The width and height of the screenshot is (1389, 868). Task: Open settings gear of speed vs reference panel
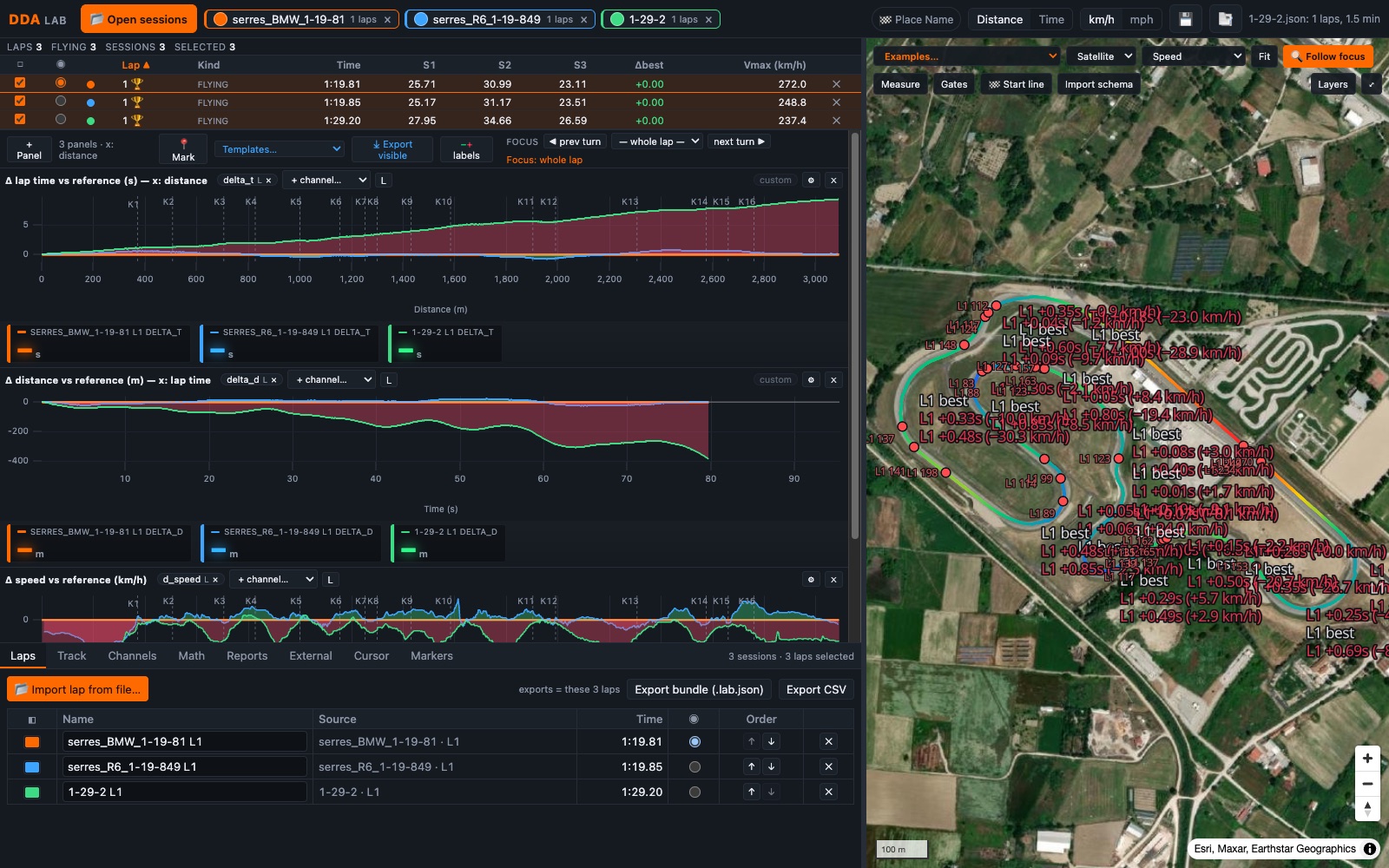811,580
